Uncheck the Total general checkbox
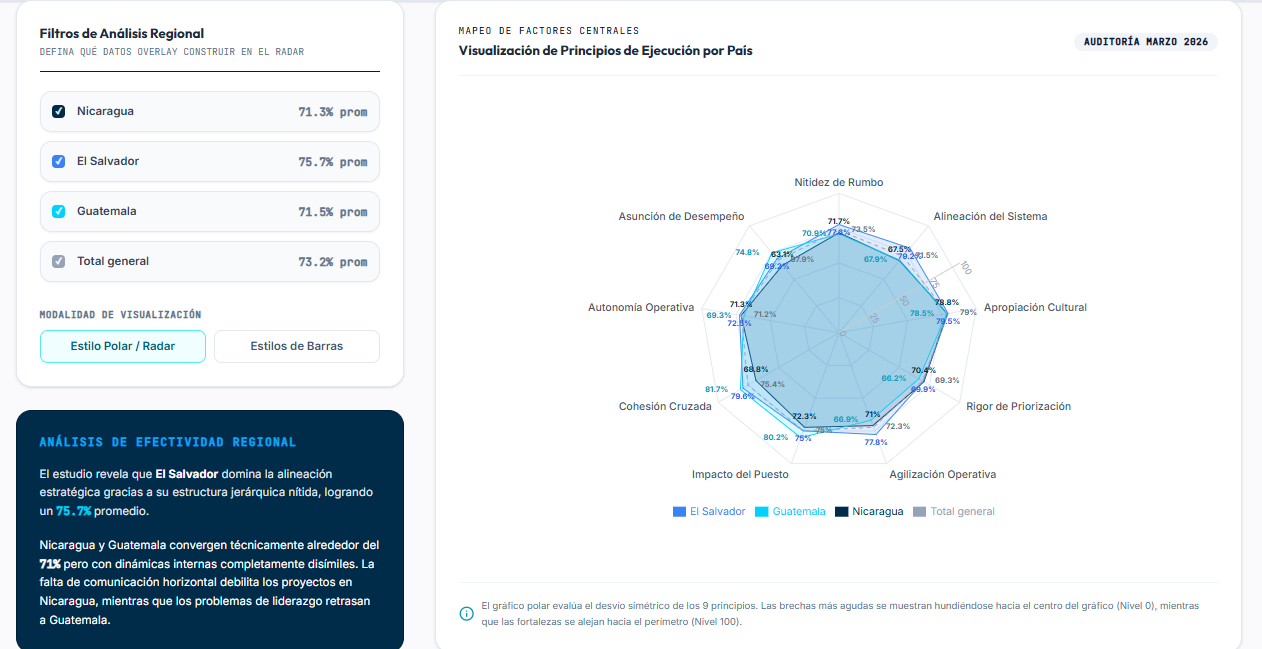Image resolution: width=1262 pixels, height=649 pixels. coord(59,261)
